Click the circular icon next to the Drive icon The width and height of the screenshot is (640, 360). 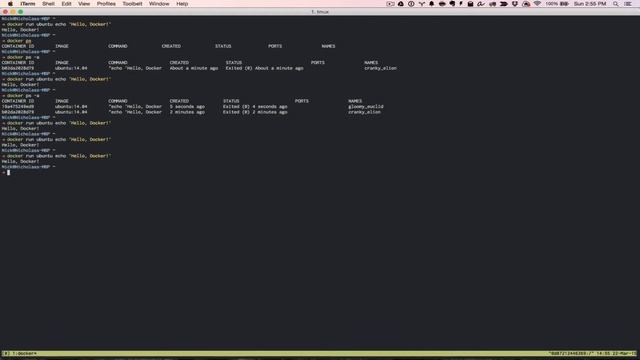(411, 4)
